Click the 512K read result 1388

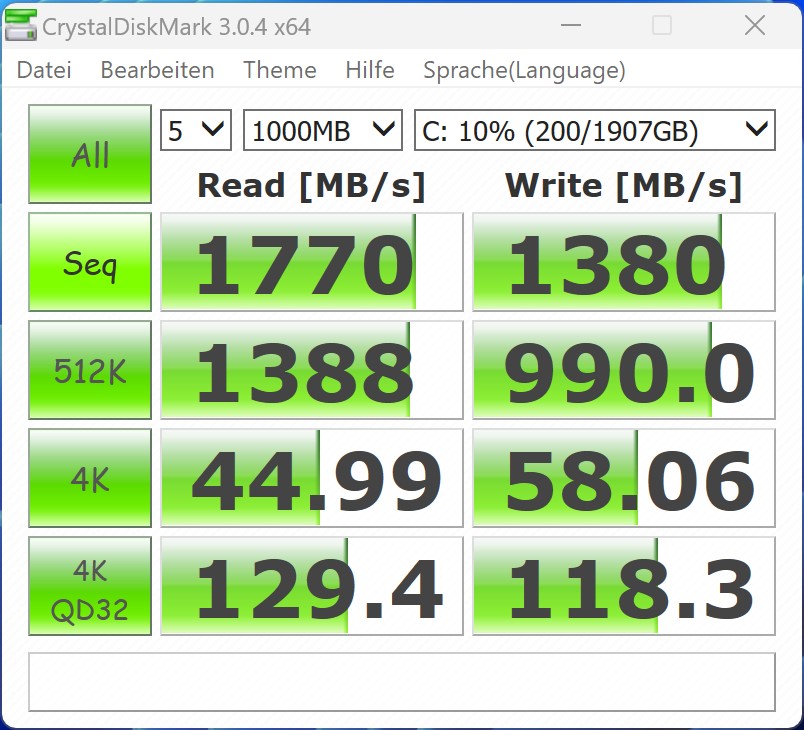pos(312,370)
